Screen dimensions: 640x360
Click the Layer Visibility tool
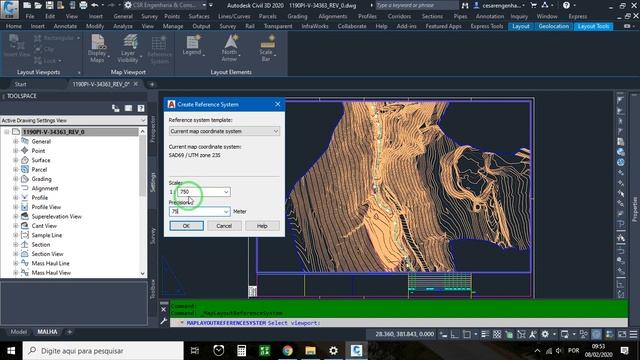[129, 49]
